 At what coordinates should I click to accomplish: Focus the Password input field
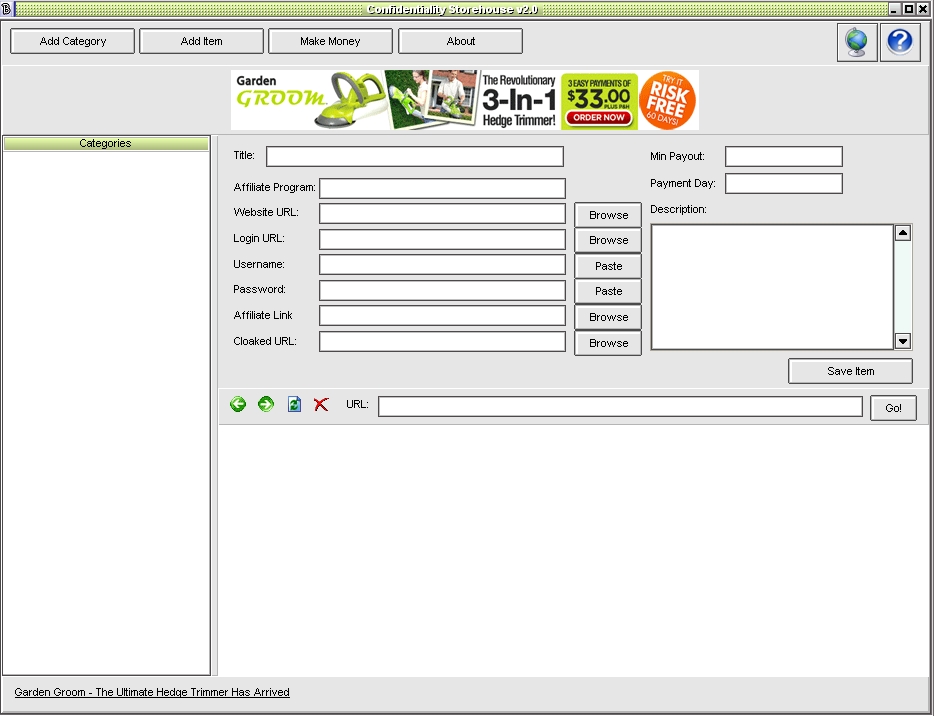tap(442, 291)
